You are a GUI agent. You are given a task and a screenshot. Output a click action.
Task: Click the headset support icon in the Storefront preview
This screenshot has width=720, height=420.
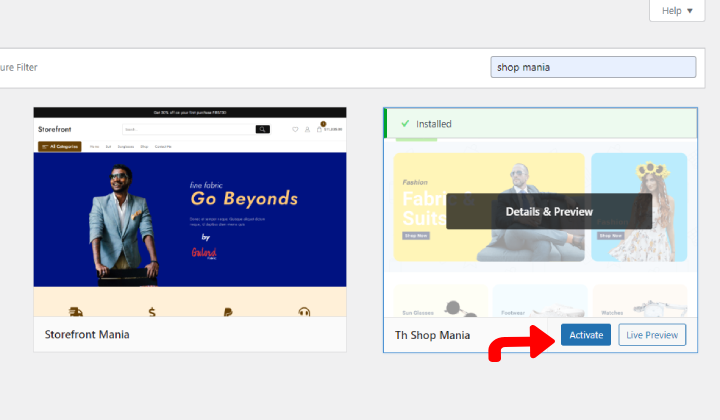click(304, 312)
